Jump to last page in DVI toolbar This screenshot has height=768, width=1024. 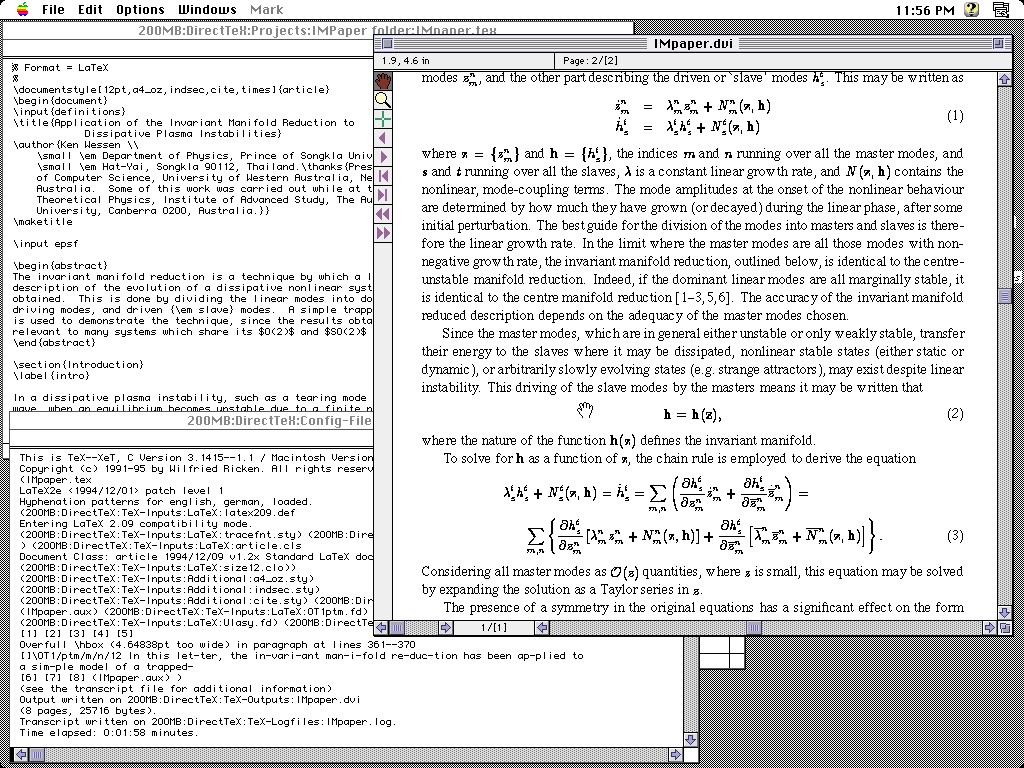point(383,195)
